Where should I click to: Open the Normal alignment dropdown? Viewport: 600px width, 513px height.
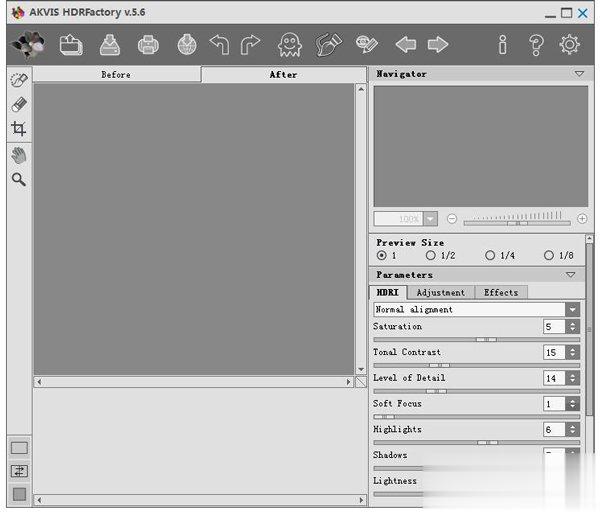[572, 309]
